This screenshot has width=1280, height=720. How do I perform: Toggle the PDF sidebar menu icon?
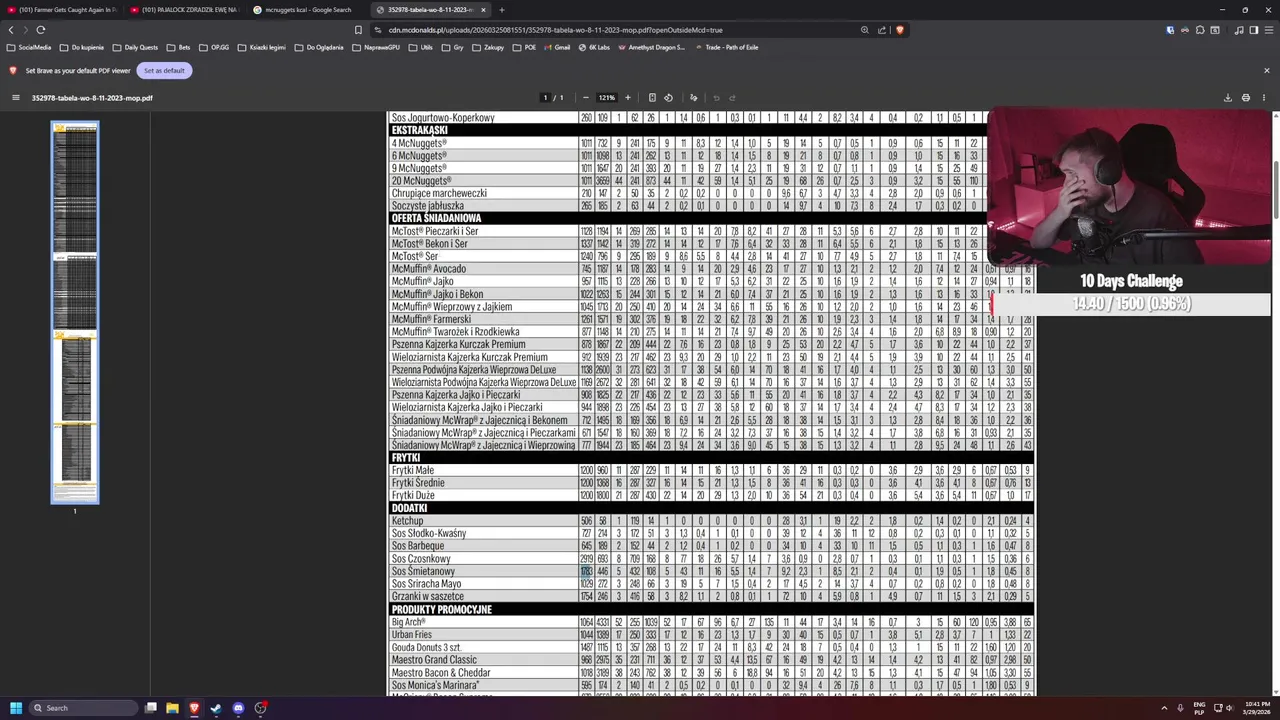(x=15, y=98)
